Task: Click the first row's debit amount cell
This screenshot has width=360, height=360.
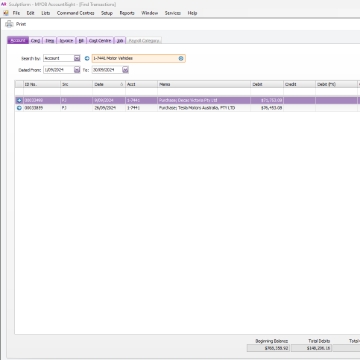Action: 267,100
